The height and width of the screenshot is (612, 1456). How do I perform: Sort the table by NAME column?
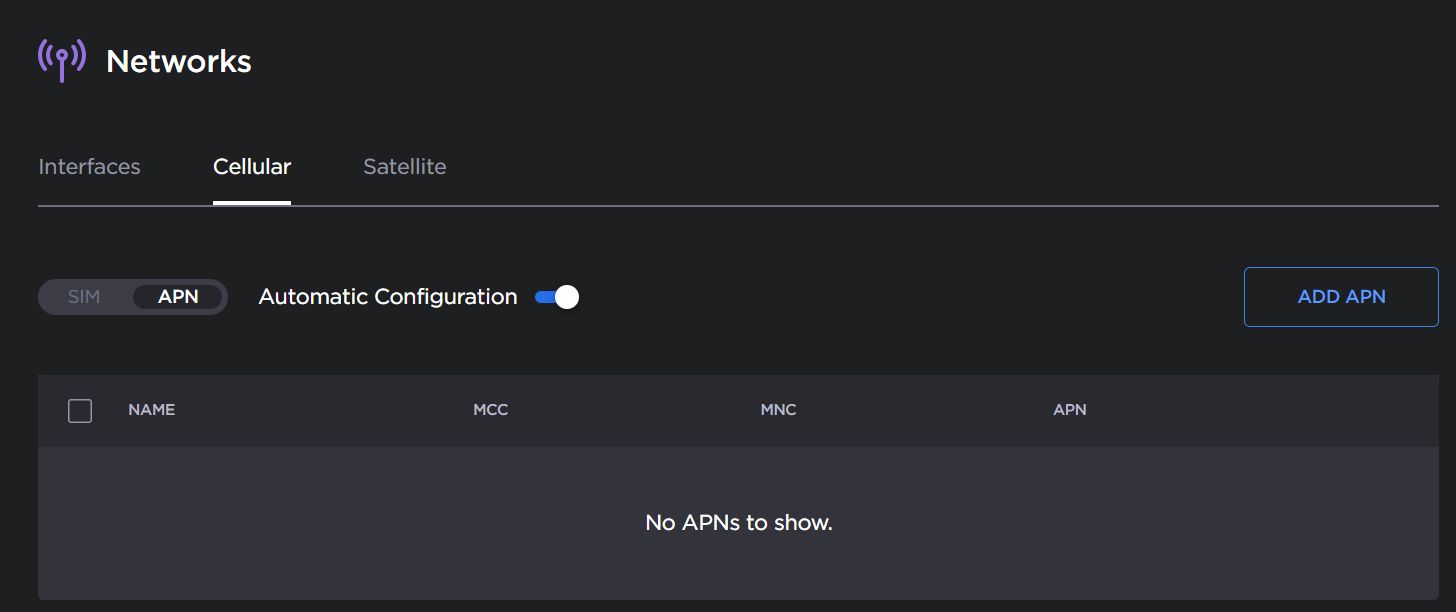pyautogui.click(x=151, y=410)
